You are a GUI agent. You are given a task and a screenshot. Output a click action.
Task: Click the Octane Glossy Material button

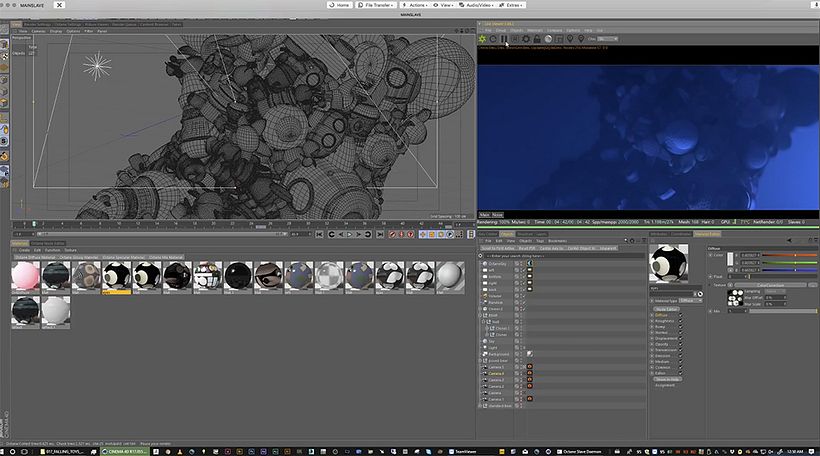tap(78, 257)
